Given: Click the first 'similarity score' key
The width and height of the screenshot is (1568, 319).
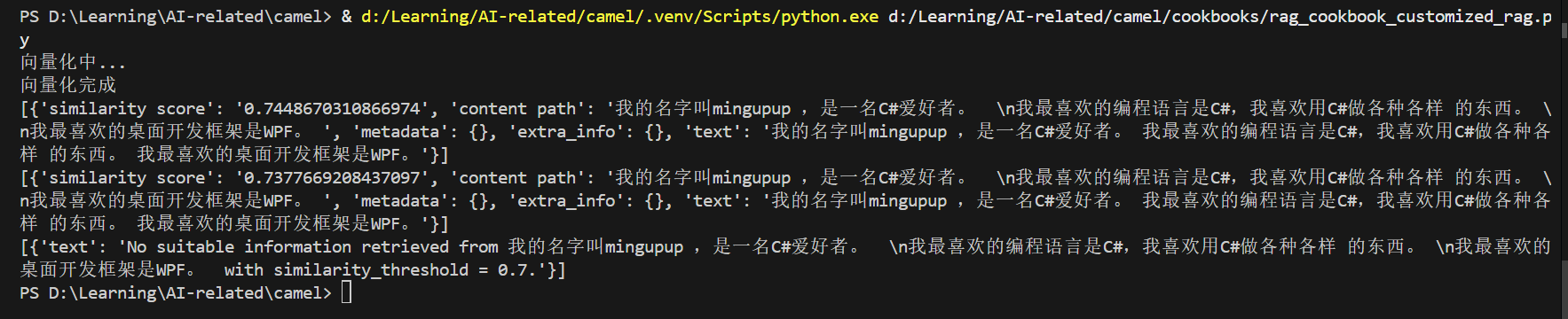Looking at the screenshot, I should click(127, 108).
